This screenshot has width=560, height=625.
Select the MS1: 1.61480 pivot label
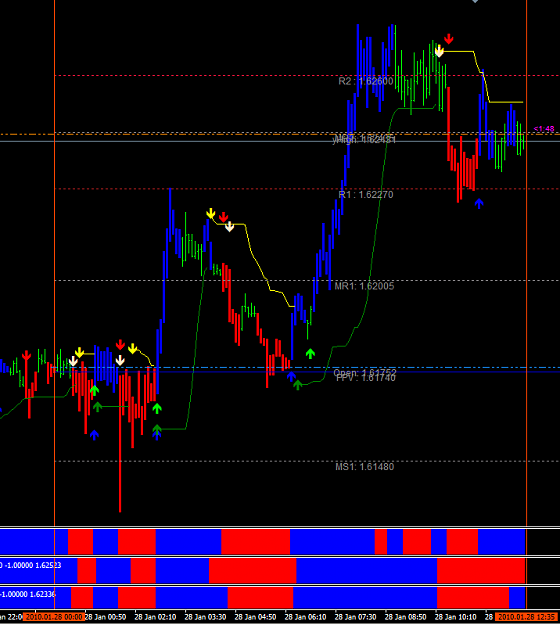tap(364, 466)
